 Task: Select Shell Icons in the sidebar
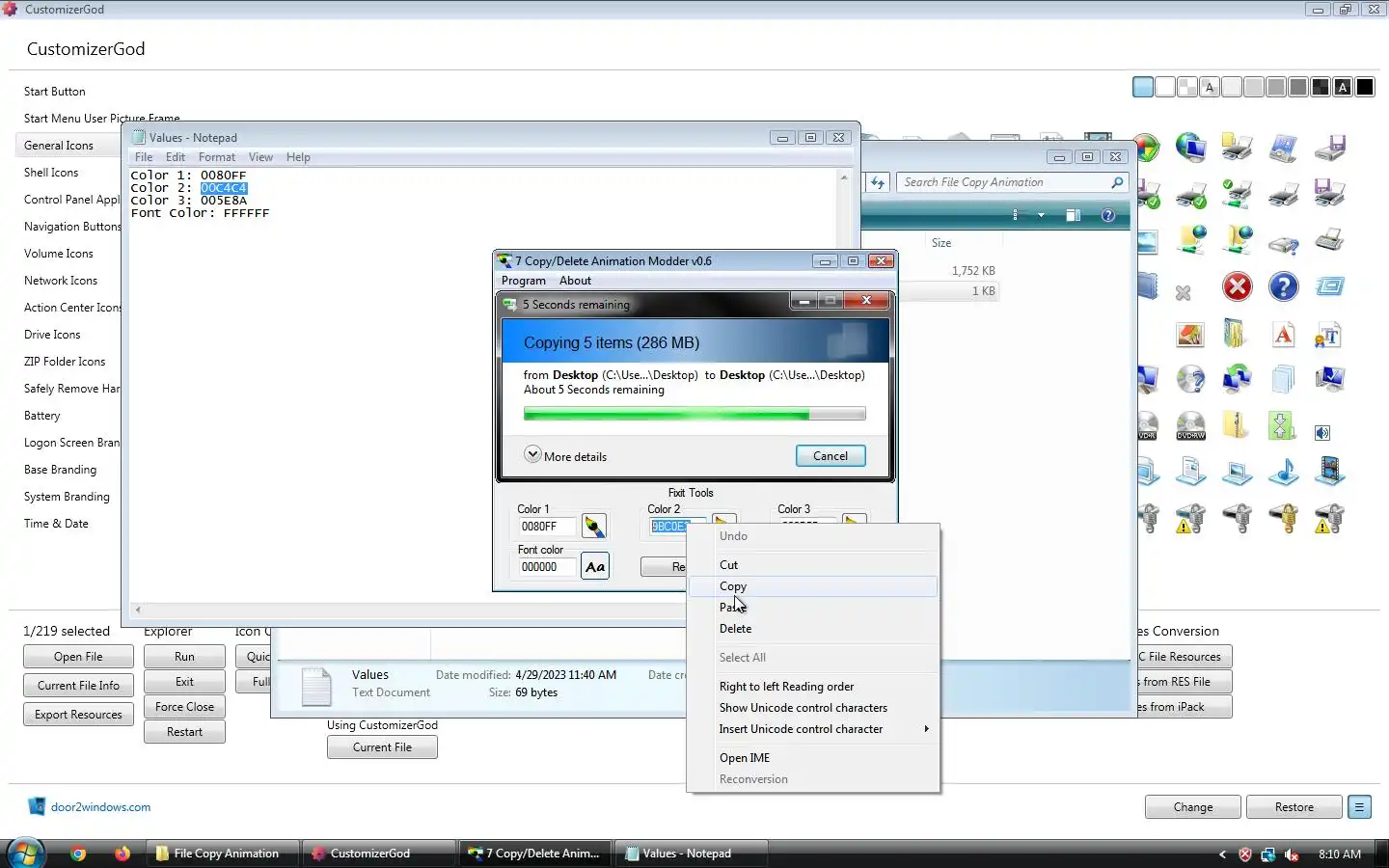(x=51, y=173)
